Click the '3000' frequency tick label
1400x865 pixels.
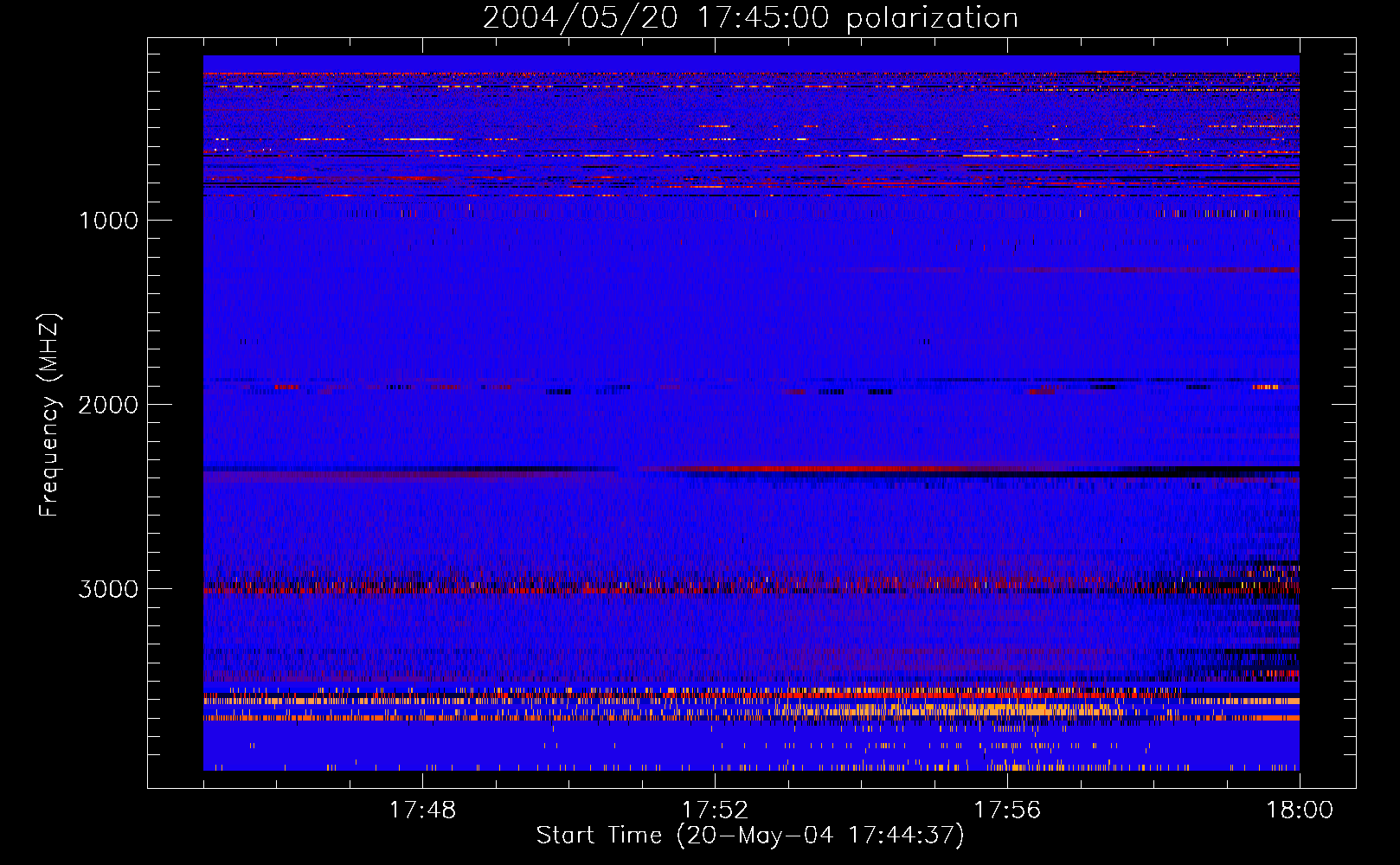[108, 589]
